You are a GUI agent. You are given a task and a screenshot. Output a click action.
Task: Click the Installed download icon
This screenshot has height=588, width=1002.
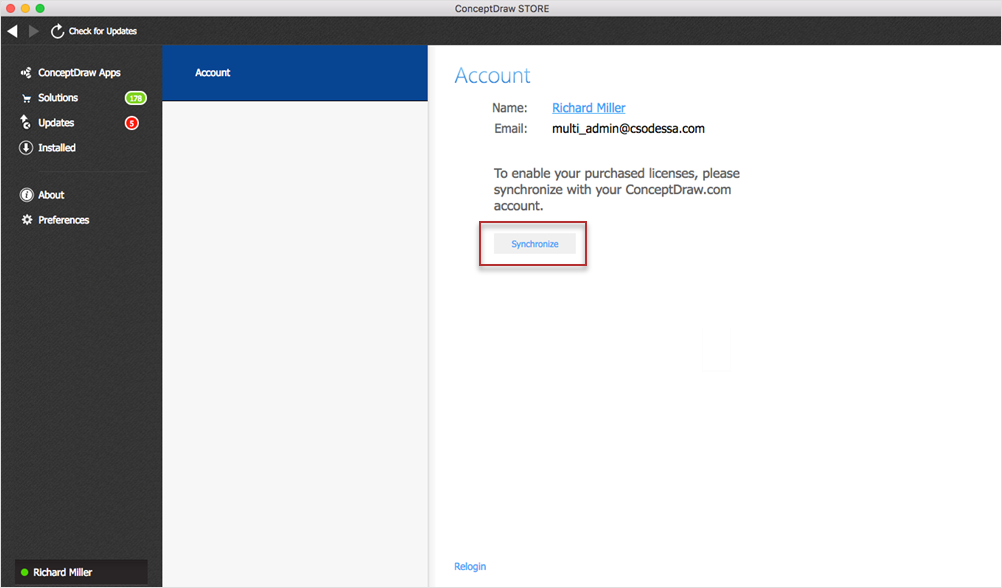pyautogui.click(x=26, y=148)
